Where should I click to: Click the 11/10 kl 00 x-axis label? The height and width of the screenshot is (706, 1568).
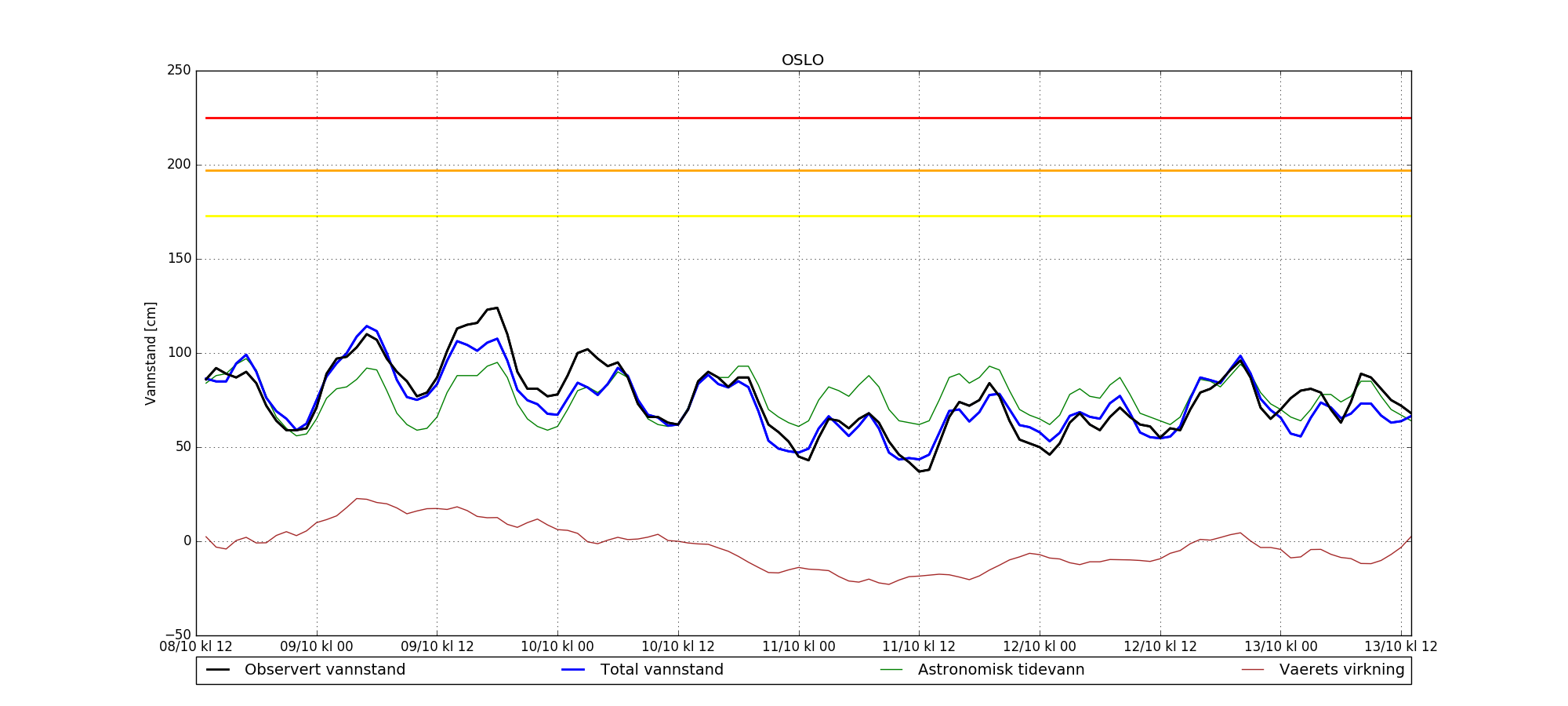[799, 647]
